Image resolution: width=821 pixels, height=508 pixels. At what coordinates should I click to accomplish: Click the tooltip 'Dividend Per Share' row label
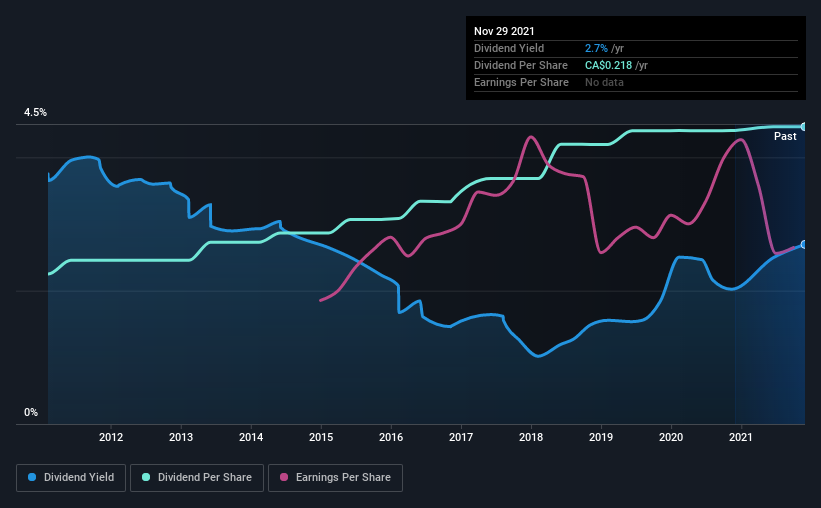click(x=520, y=65)
